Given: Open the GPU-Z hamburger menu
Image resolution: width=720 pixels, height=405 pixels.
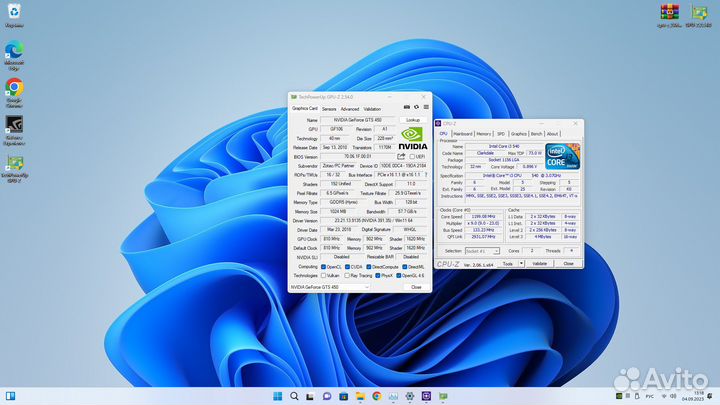Looking at the screenshot, I should tap(426, 107).
